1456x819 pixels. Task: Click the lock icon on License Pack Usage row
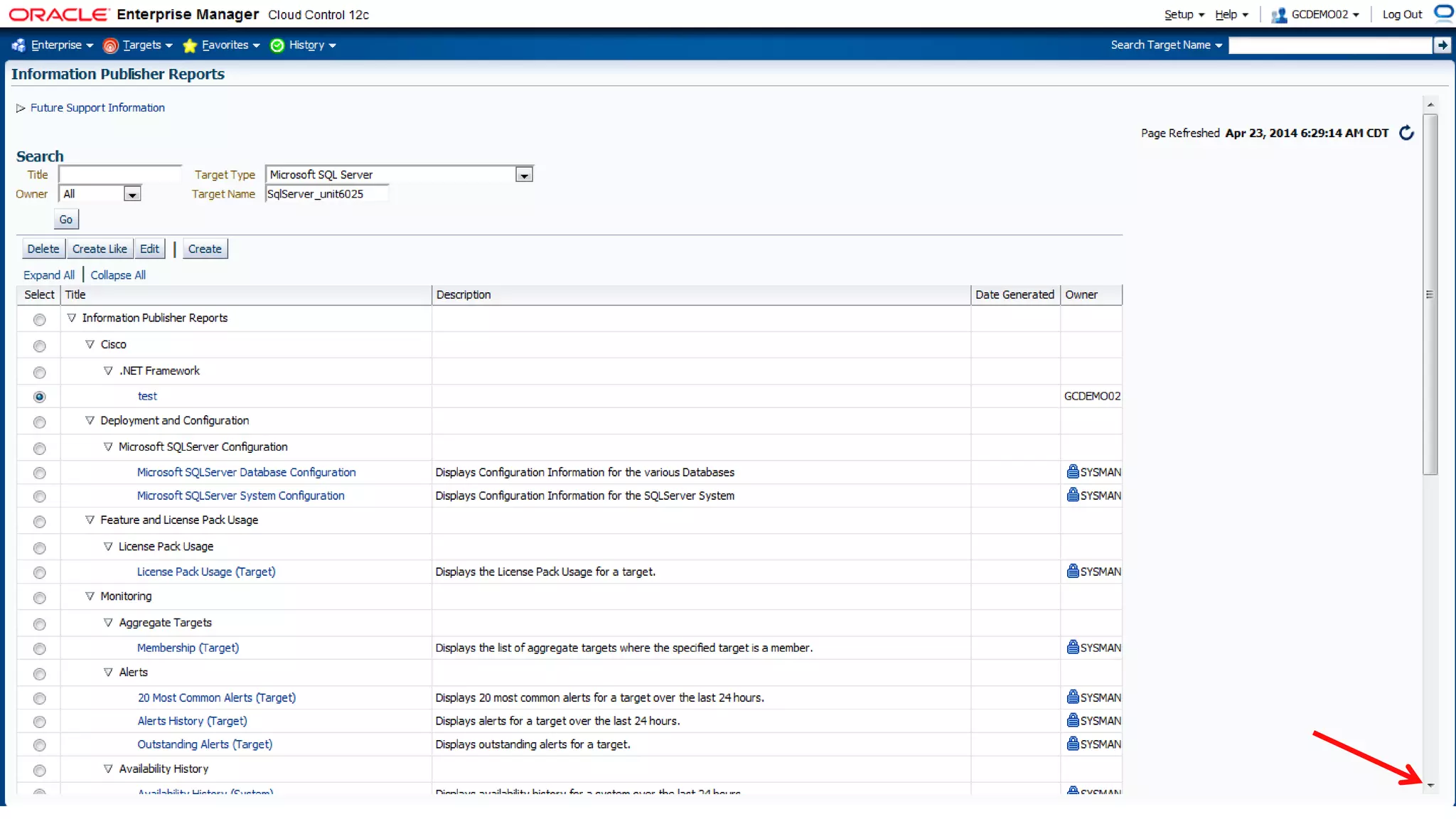1073,571
